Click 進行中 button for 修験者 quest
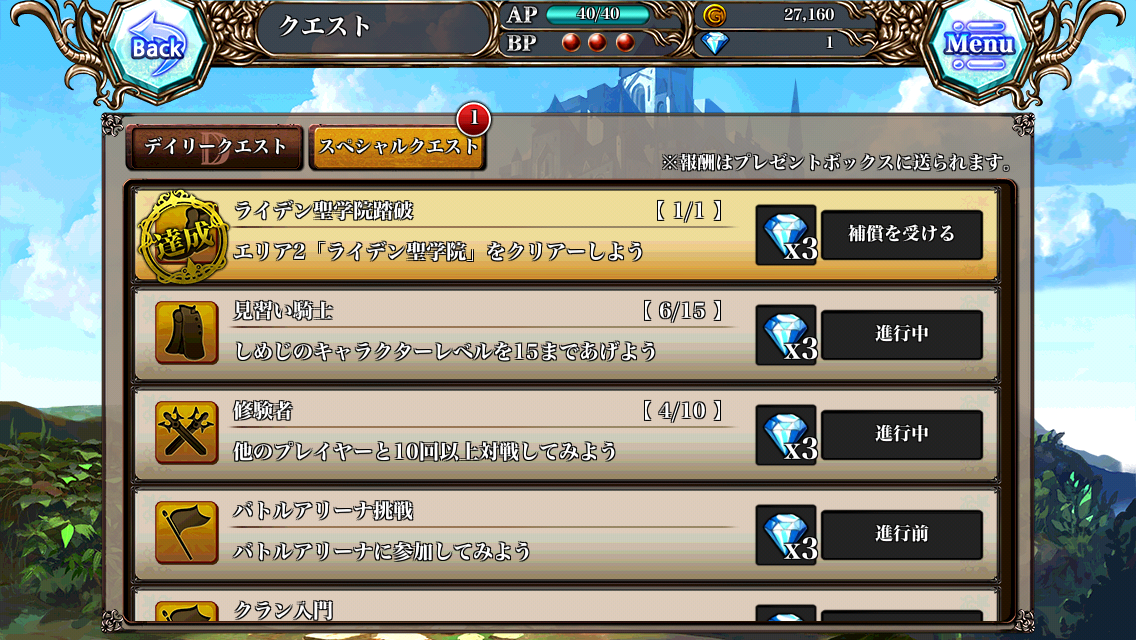Screen dimensions: 1136x640 901,435
